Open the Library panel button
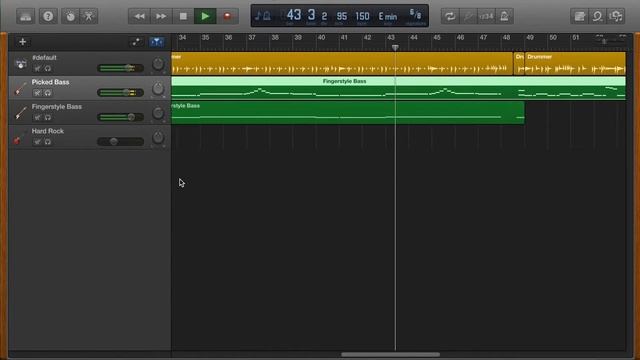This screenshot has height=360, width=640. (x=26, y=16)
